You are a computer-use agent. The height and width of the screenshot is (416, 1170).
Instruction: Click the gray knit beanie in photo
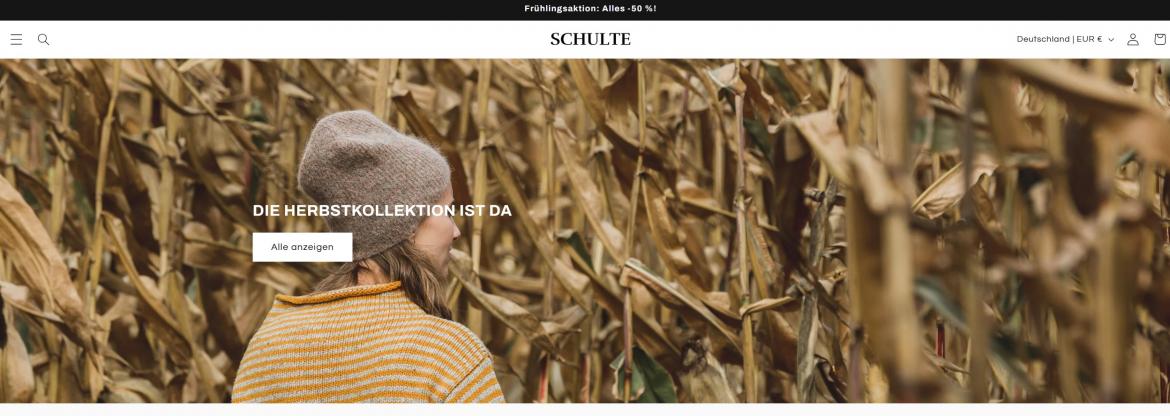[373, 179]
